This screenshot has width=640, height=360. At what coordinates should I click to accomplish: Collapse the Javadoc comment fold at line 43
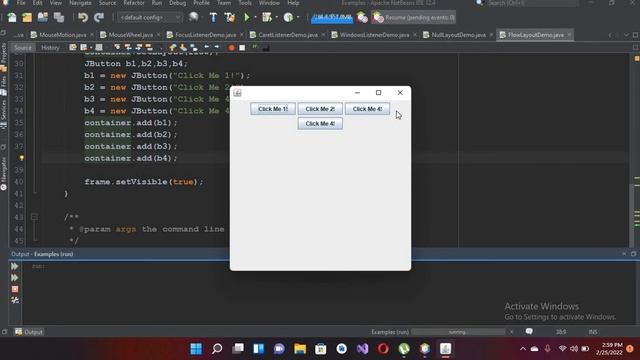pyautogui.click(x=34, y=217)
